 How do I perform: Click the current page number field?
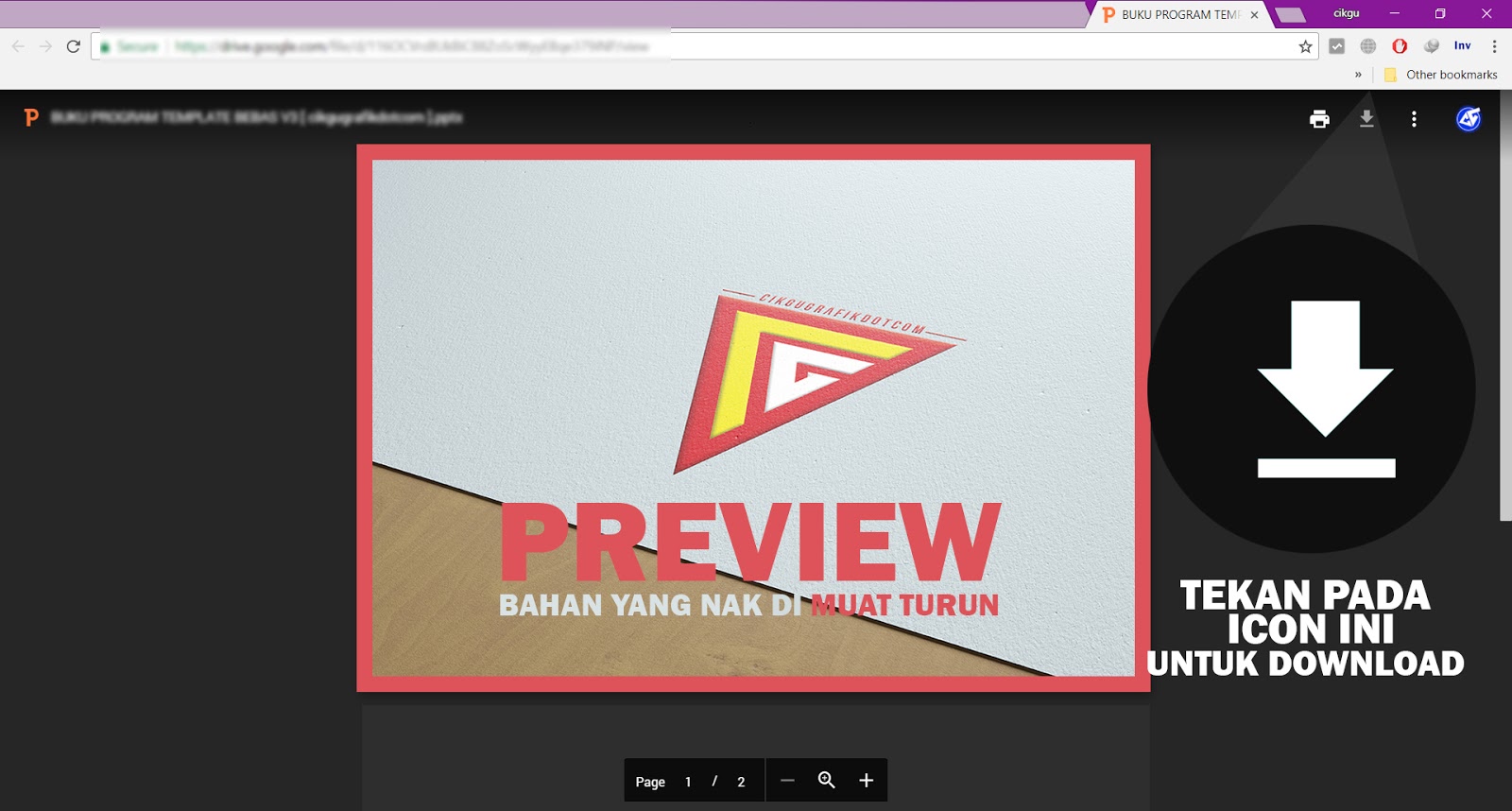(x=688, y=782)
